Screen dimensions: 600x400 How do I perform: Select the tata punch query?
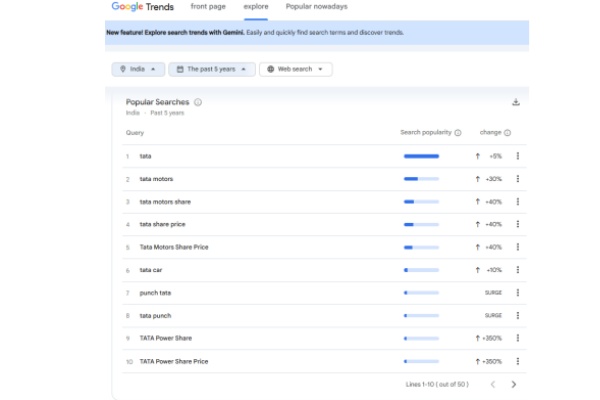click(155, 316)
